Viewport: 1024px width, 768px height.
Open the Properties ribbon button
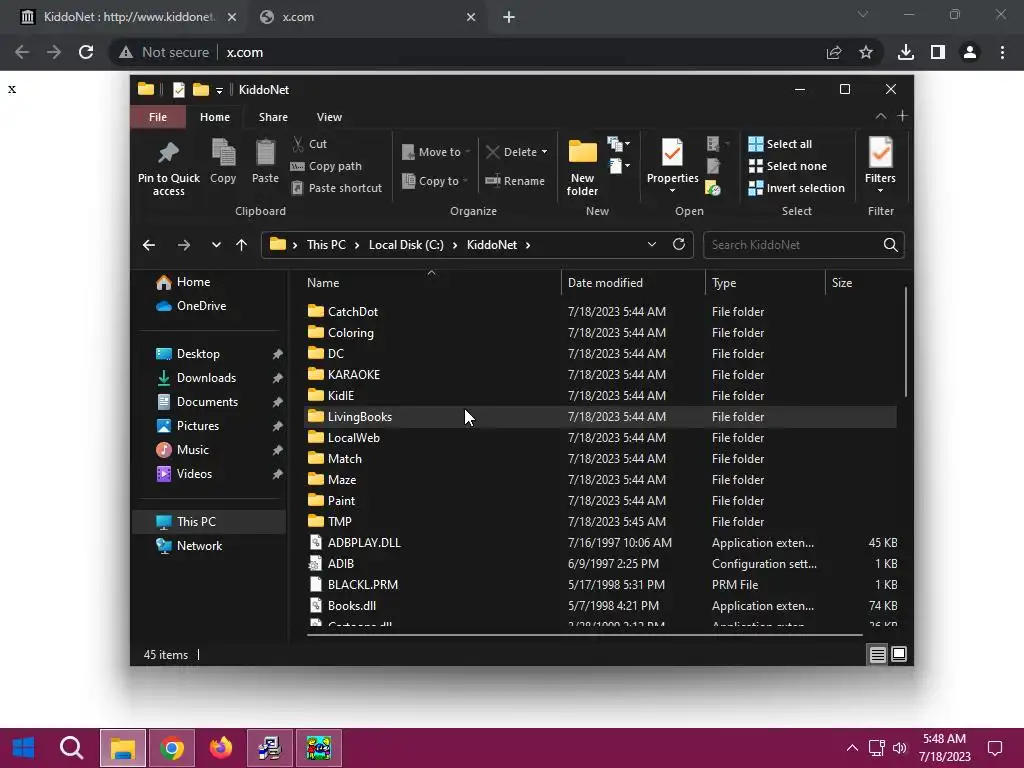point(672,165)
